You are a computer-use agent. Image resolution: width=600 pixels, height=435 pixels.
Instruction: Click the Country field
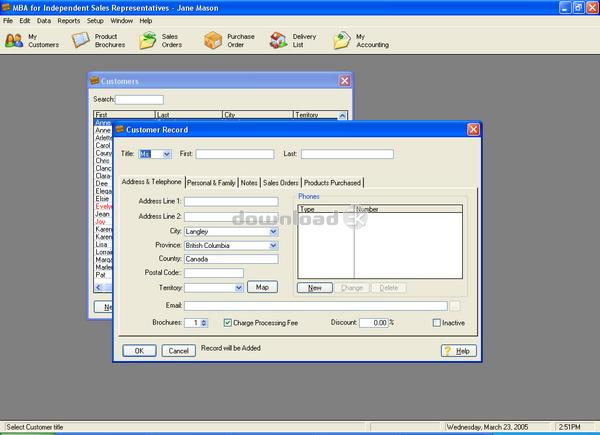point(231,259)
